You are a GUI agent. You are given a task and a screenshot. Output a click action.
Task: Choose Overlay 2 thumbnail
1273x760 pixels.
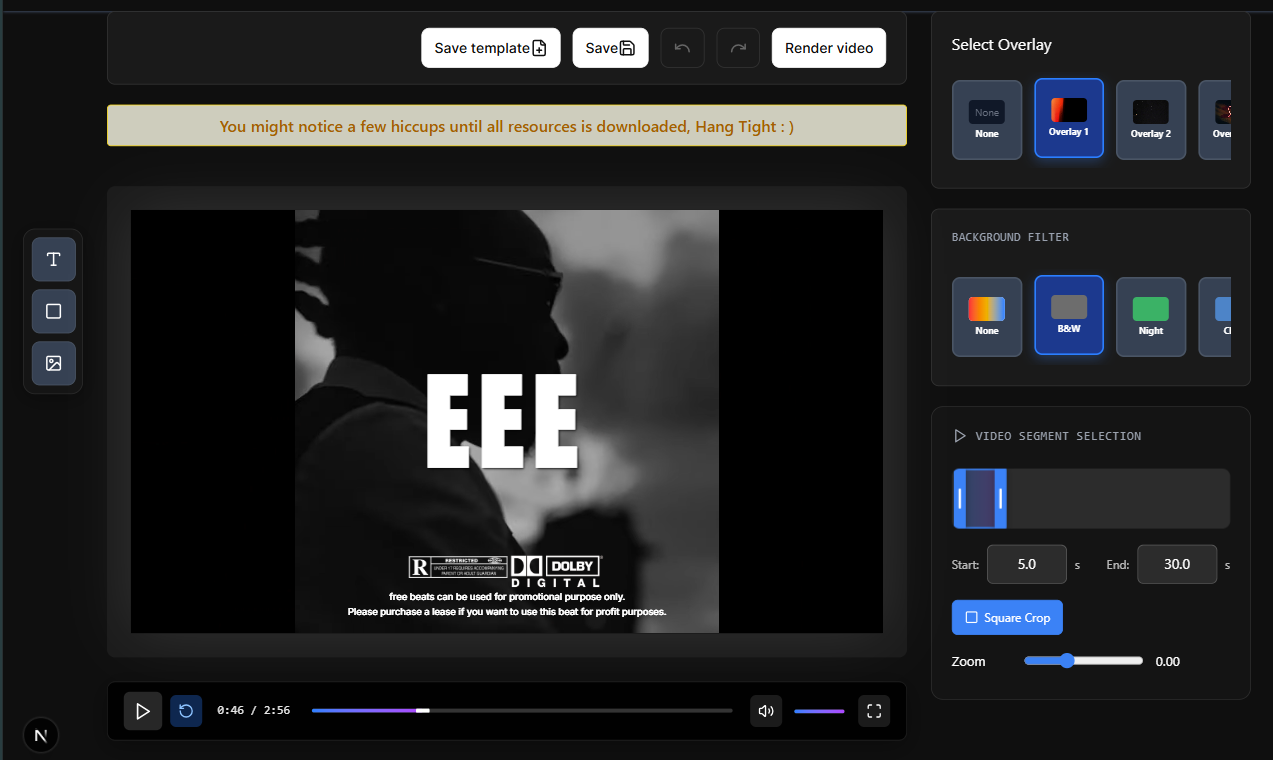(1150, 119)
